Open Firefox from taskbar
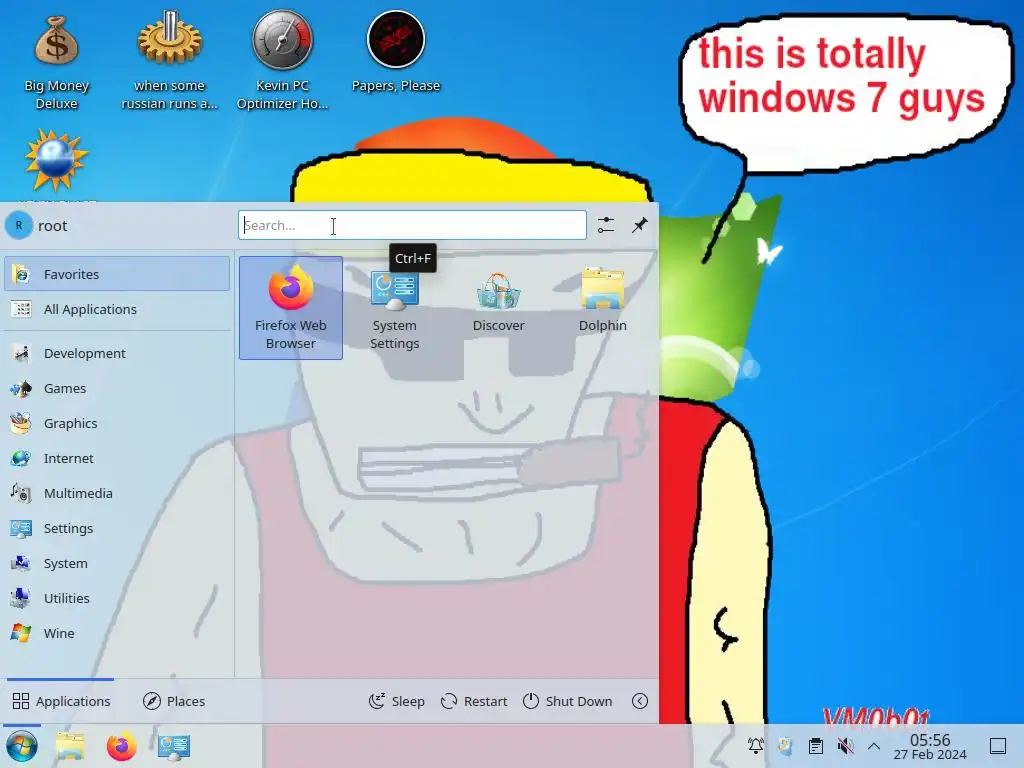 (121, 746)
